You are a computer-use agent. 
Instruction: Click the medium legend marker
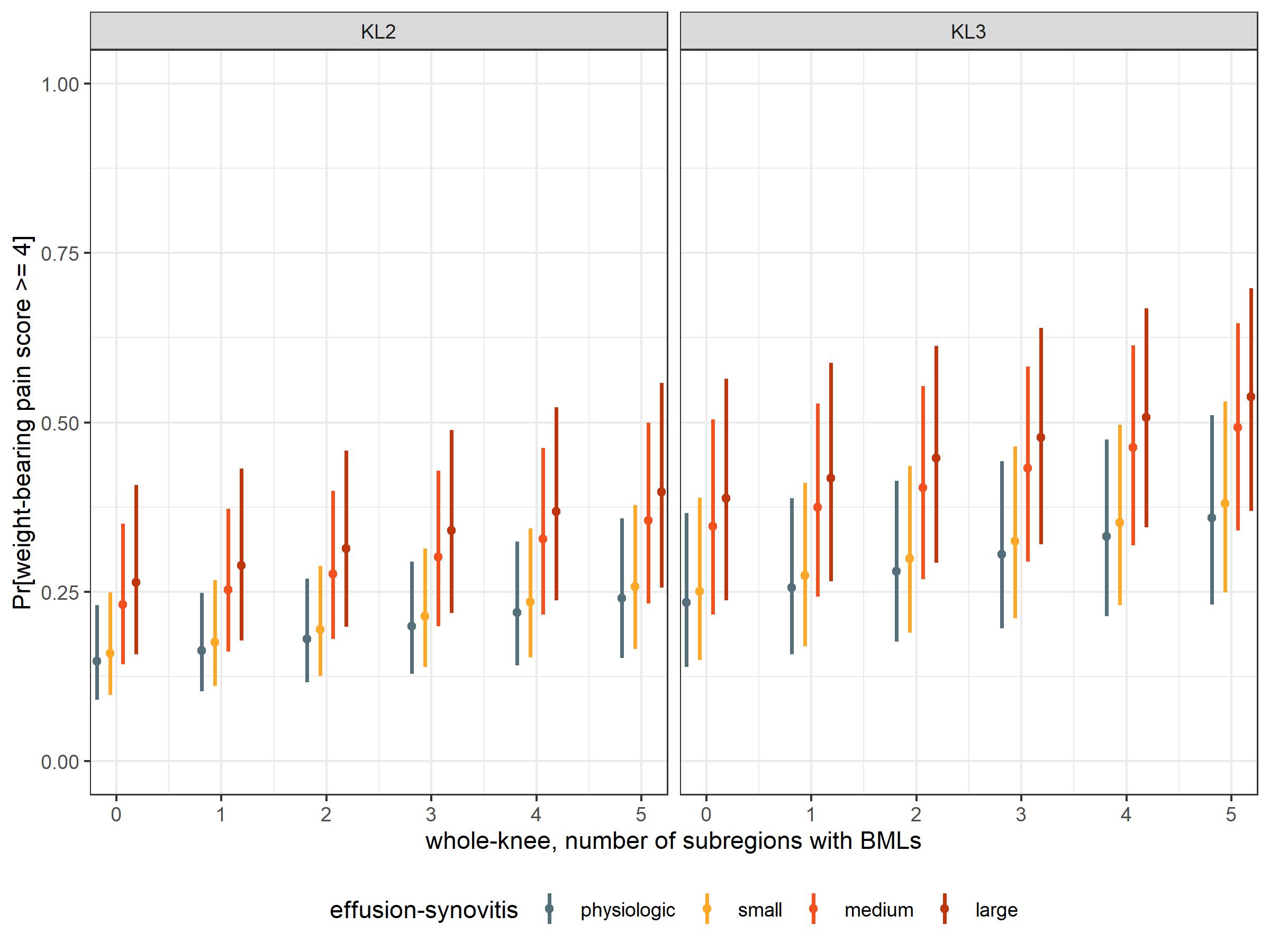click(x=813, y=909)
